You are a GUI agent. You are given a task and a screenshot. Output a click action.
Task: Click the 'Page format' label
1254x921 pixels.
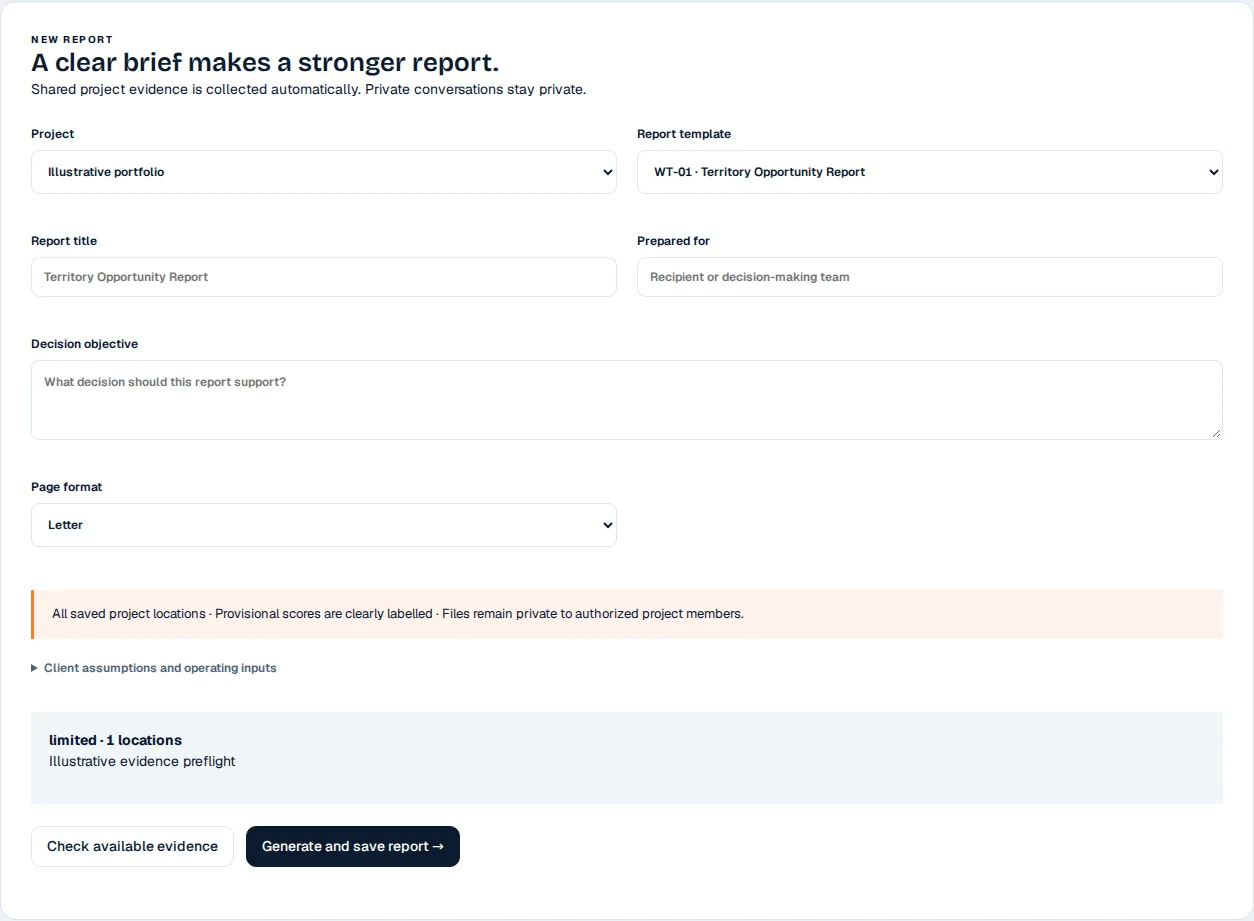66,487
